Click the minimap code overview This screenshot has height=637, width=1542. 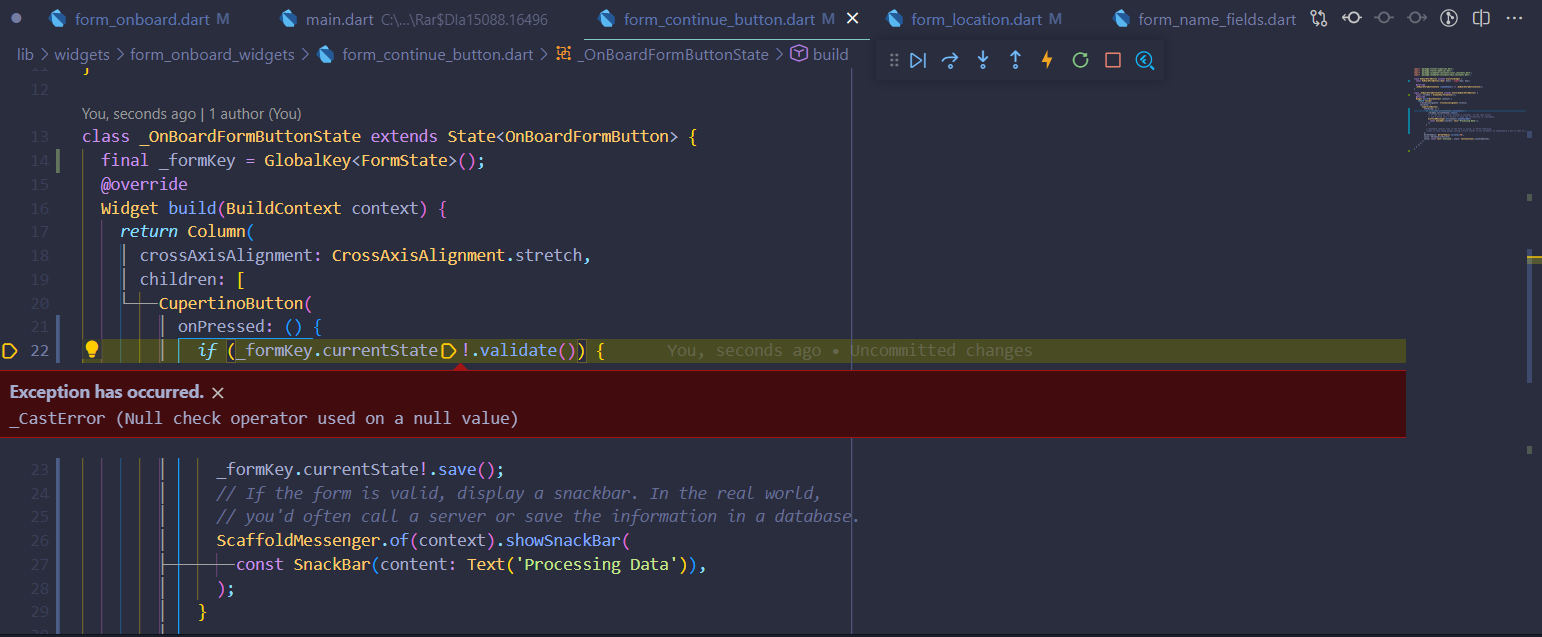(x=1465, y=110)
